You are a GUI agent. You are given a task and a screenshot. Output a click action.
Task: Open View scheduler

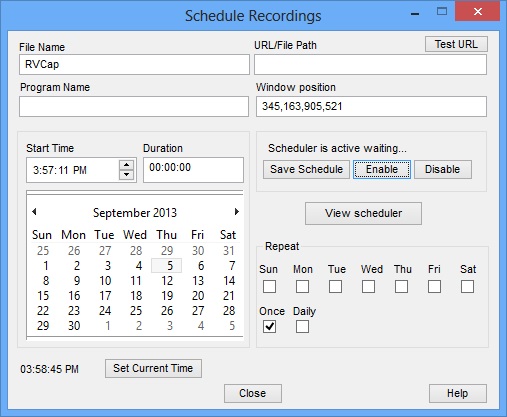pyautogui.click(x=363, y=213)
